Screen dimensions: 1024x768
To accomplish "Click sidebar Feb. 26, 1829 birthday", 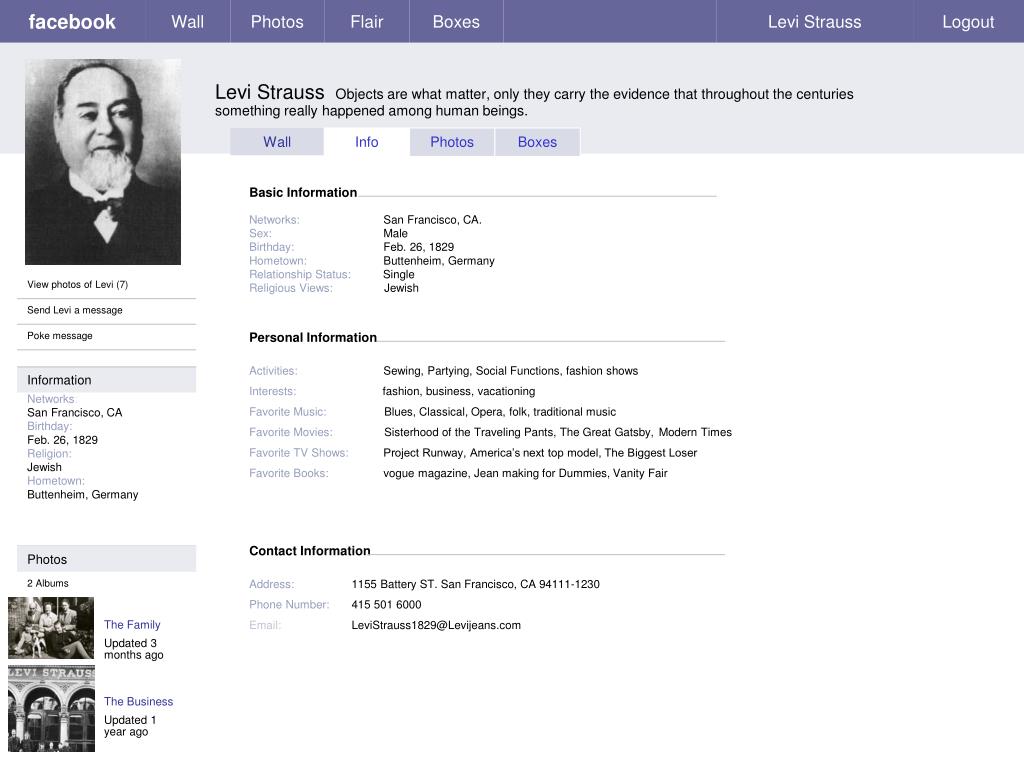I will pyautogui.click(x=62, y=440).
